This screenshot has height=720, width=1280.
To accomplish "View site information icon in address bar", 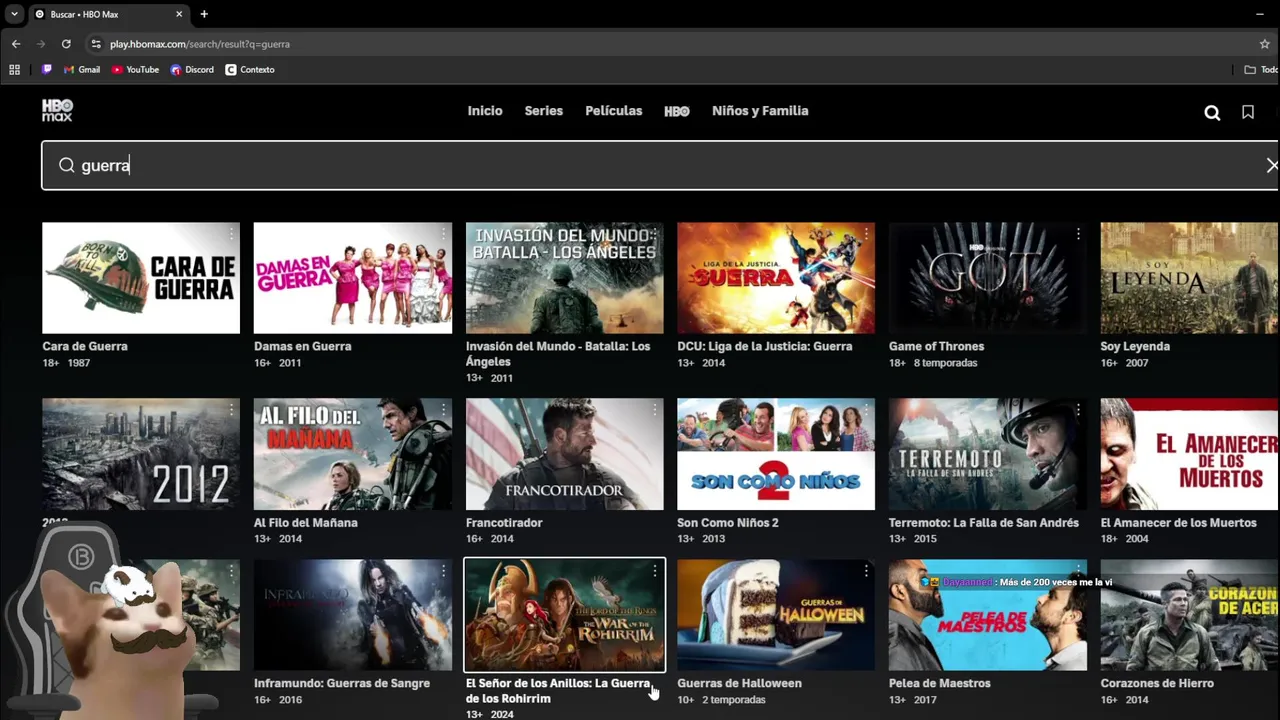I will click(x=96, y=44).
